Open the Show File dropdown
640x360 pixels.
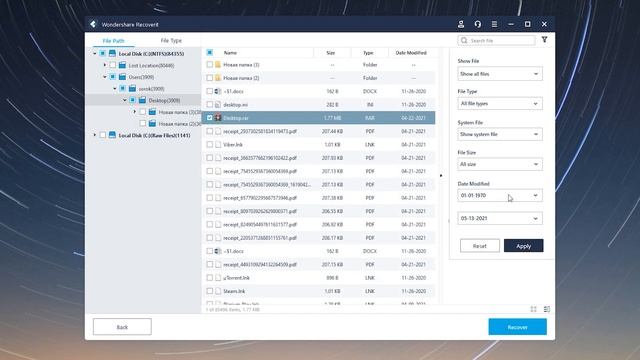click(500, 74)
